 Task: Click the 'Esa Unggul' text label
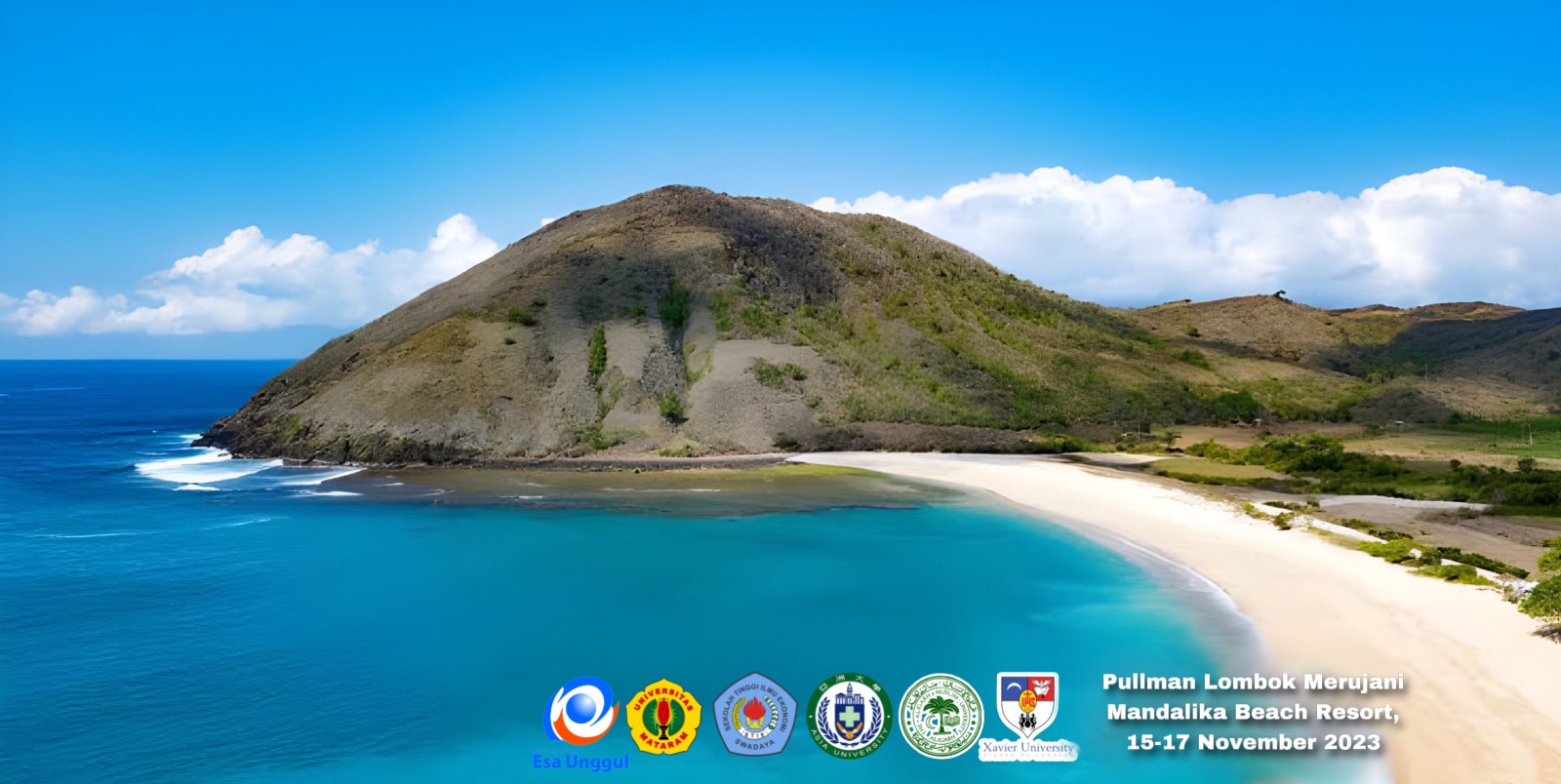(580, 762)
